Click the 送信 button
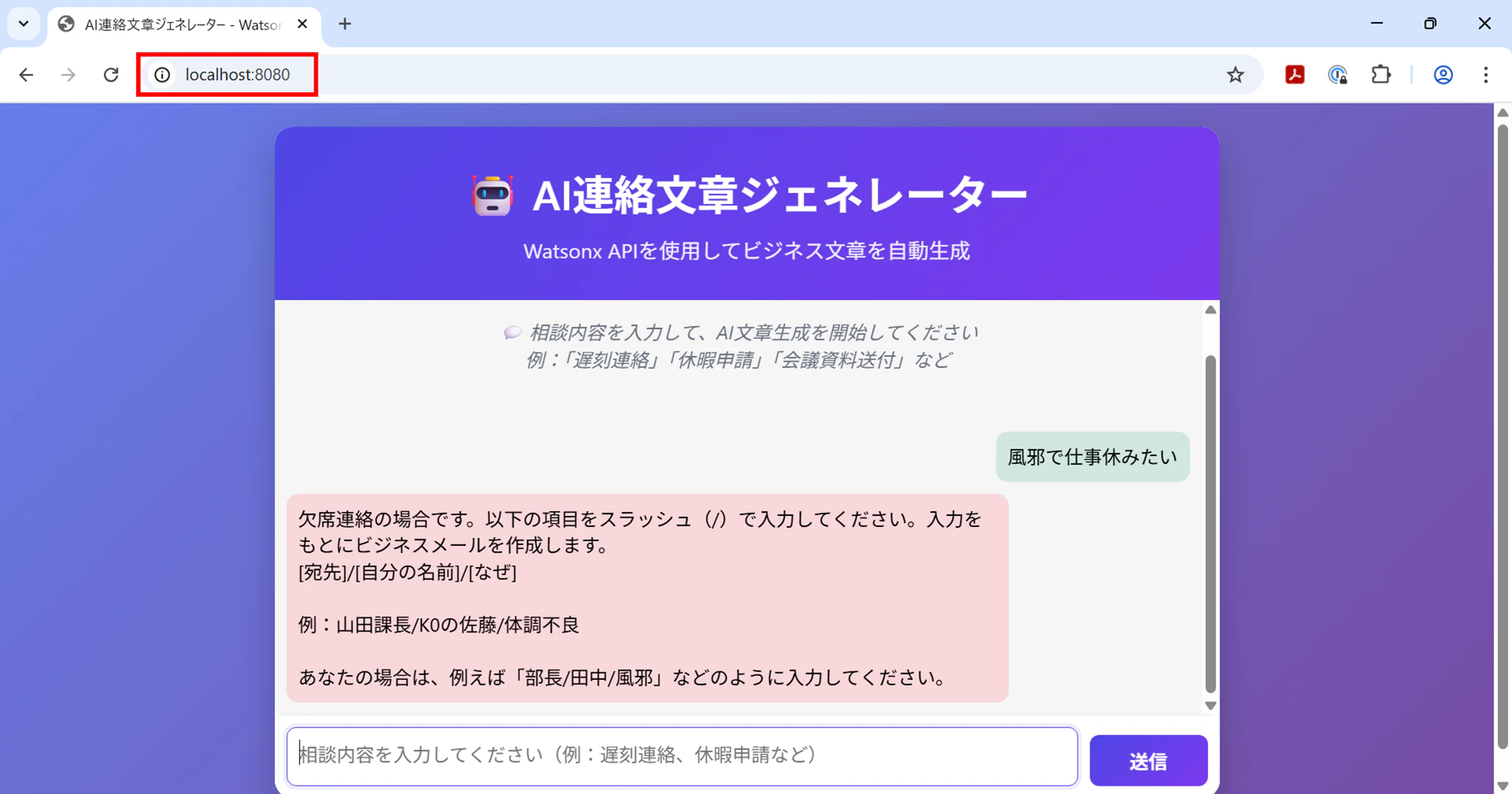The height and width of the screenshot is (794, 1512). point(1148,761)
